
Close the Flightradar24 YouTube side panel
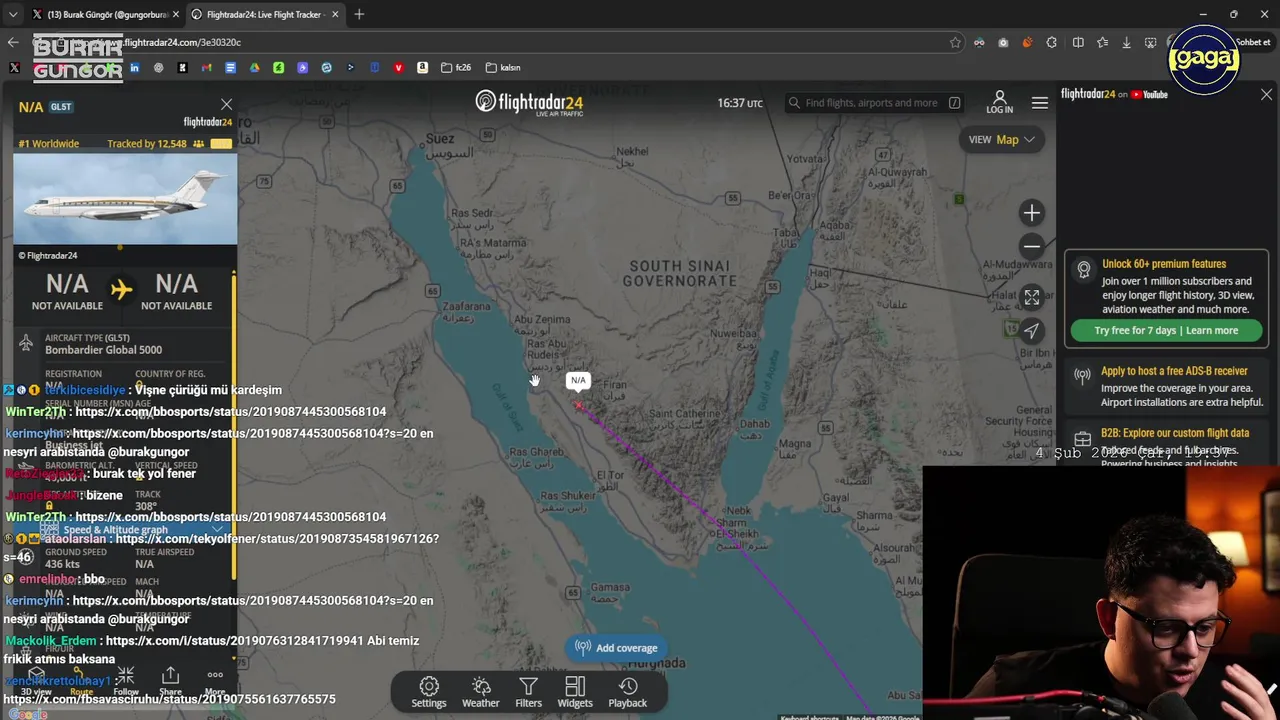click(1266, 94)
